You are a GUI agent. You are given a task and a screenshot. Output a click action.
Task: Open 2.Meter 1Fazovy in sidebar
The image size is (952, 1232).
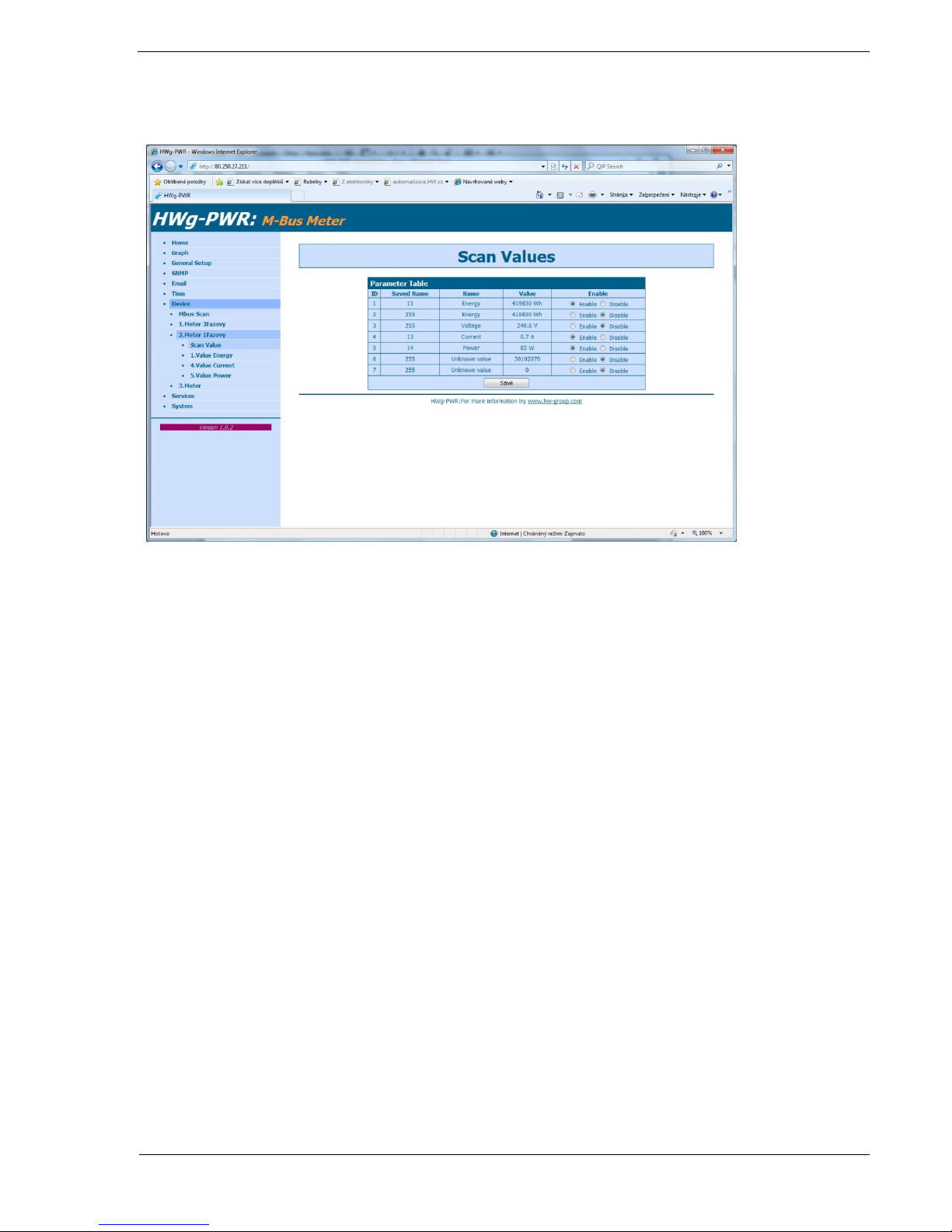pos(202,334)
